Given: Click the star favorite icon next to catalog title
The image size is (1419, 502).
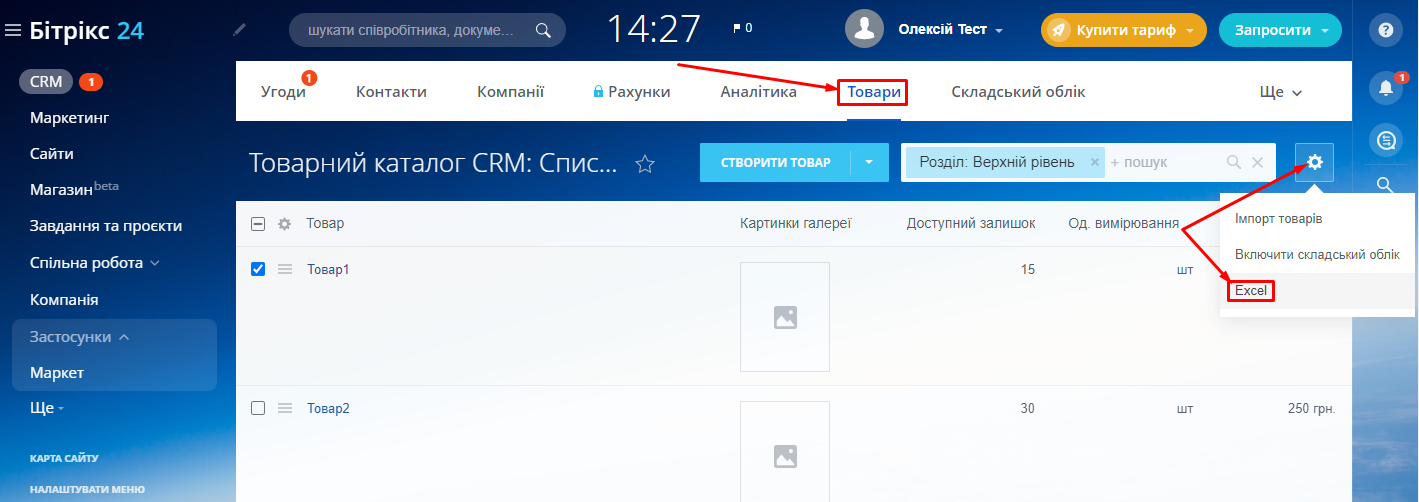Looking at the screenshot, I should [645, 164].
